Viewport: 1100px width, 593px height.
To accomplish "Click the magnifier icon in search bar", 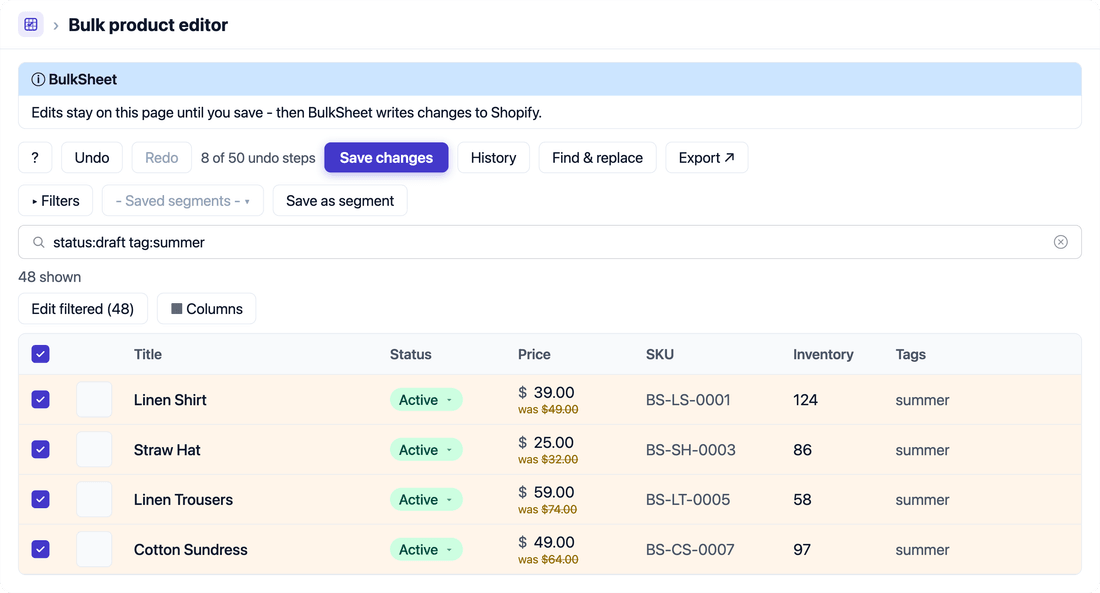I will [x=39, y=242].
